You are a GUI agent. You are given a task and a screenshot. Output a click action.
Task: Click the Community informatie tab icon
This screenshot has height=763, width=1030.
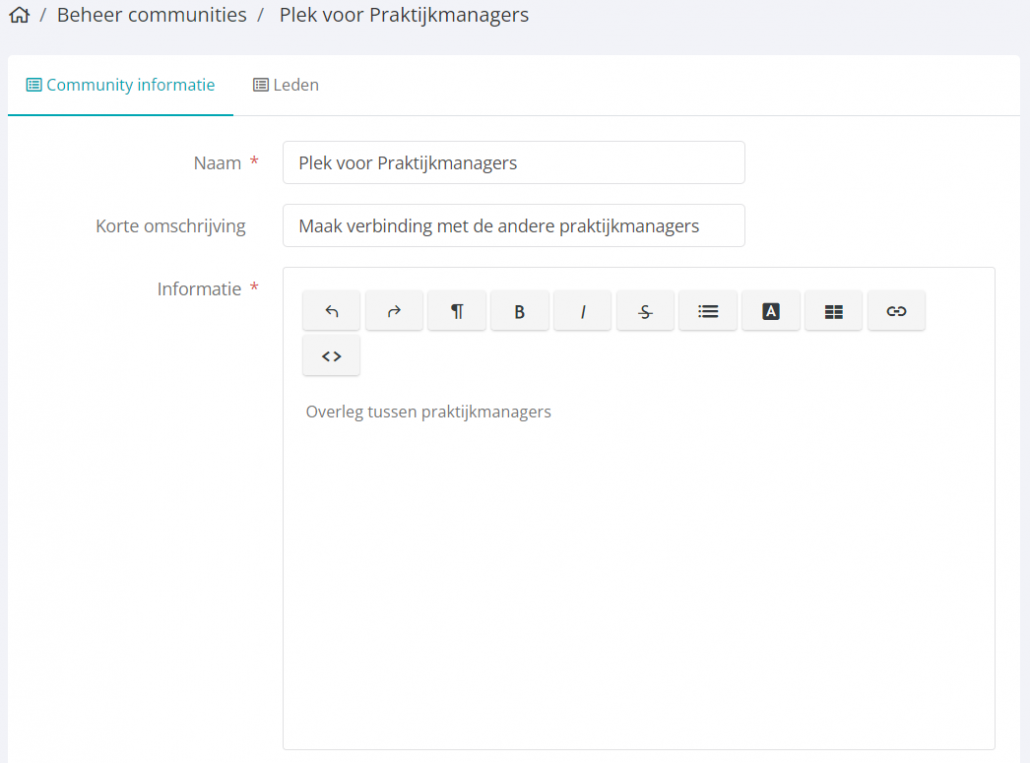34,85
